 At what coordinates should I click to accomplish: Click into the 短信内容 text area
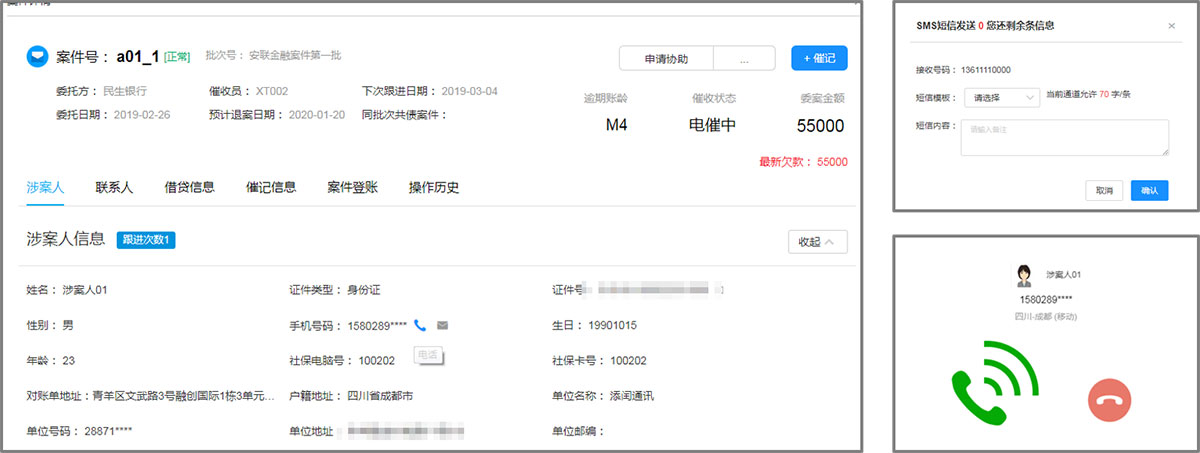coord(1064,138)
